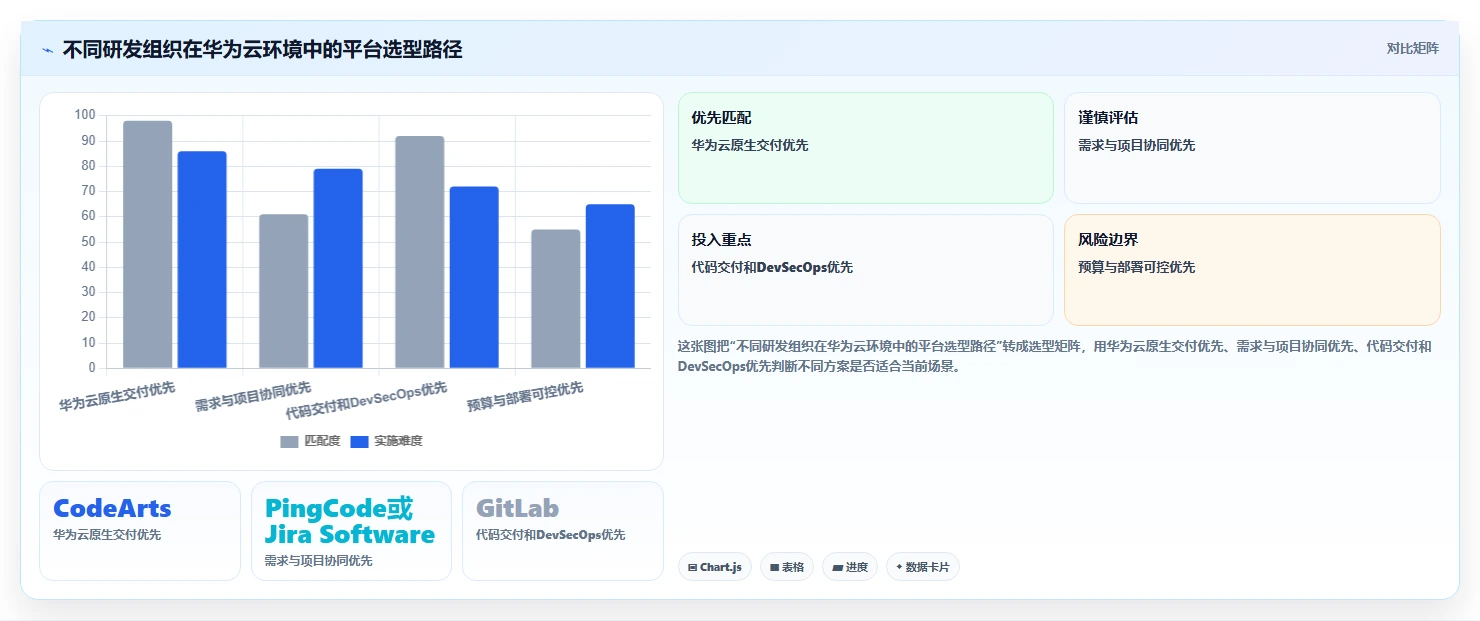The image size is (1480, 621).
Task: Click the lightning icon beside the header title
Action: coord(47,50)
